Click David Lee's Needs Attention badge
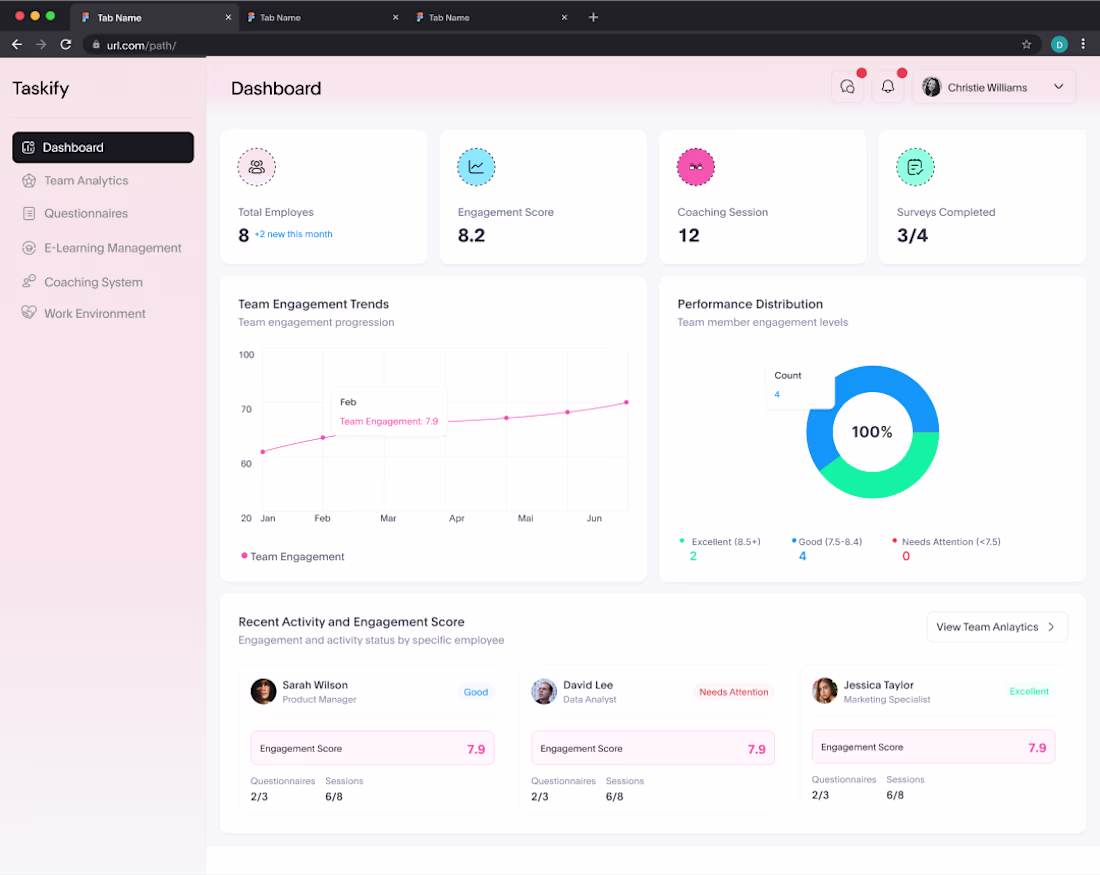 point(734,692)
